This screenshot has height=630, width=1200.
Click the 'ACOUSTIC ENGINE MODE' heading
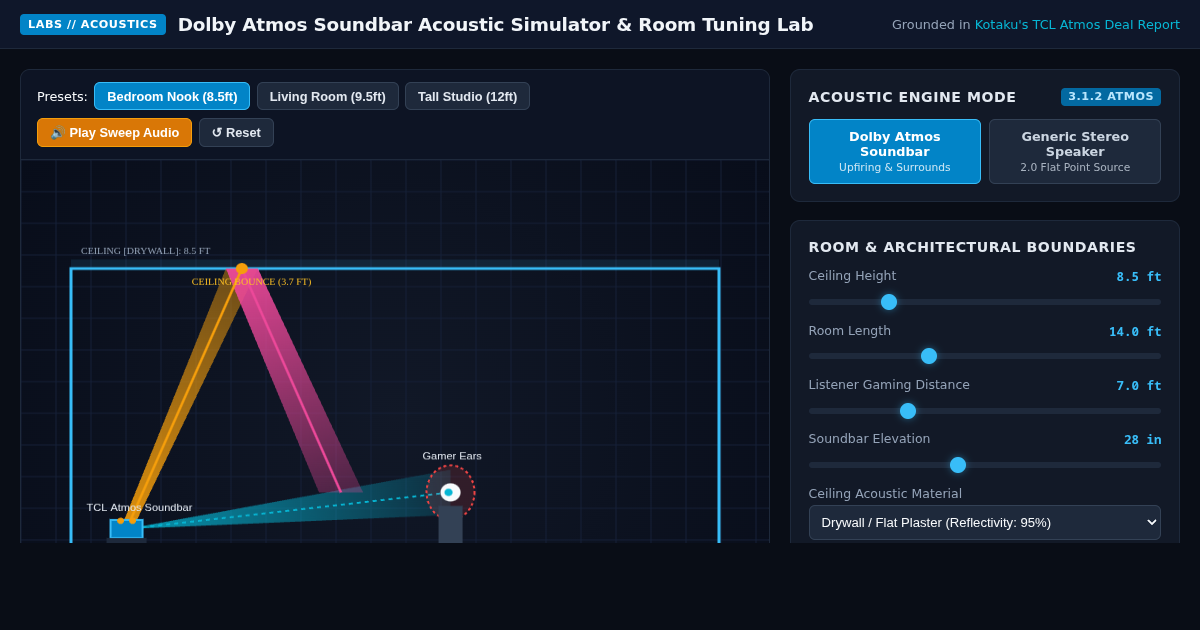[912, 97]
